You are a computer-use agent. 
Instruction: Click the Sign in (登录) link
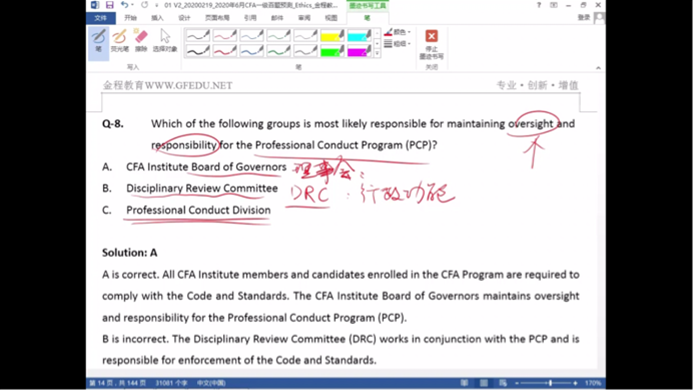(x=584, y=17)
